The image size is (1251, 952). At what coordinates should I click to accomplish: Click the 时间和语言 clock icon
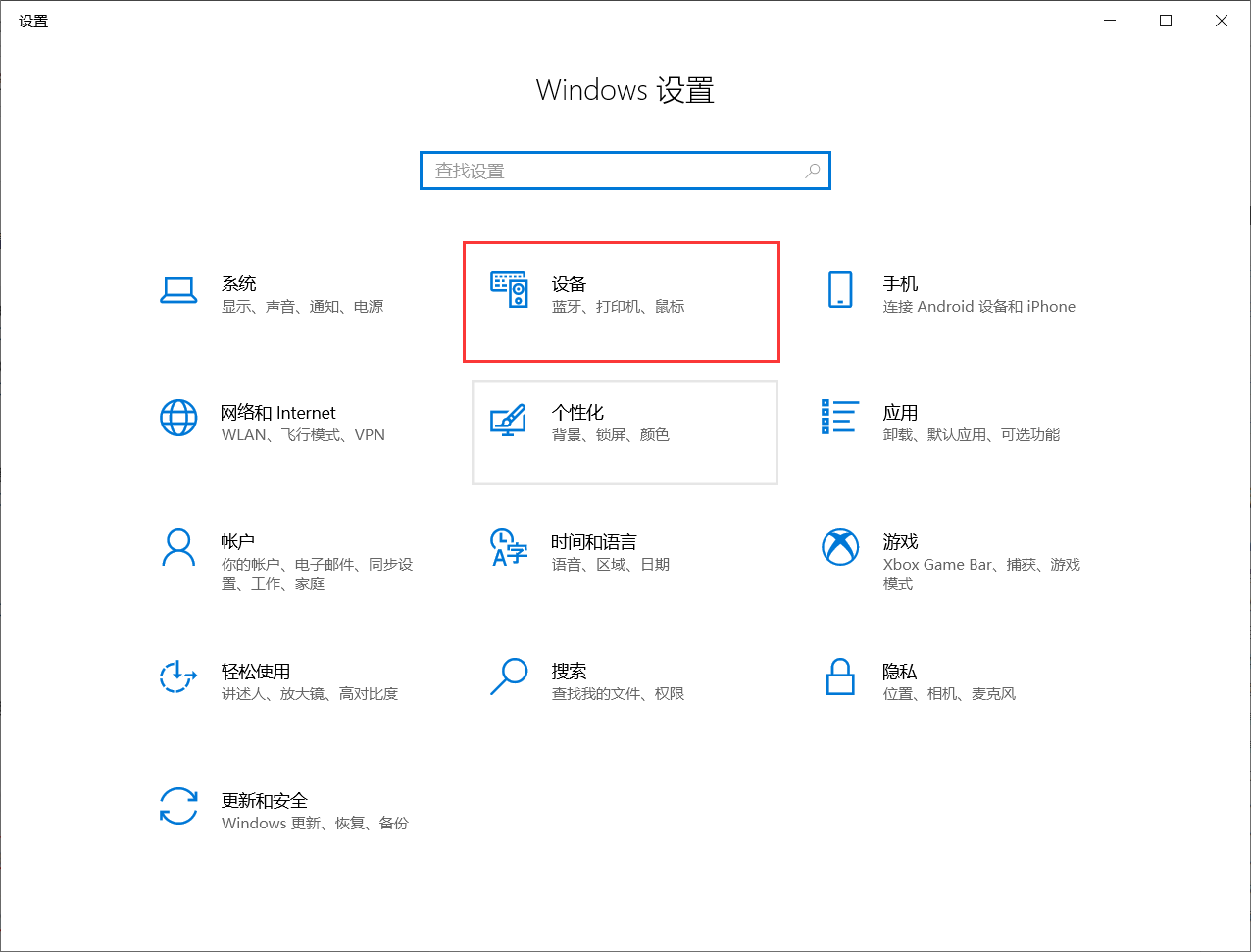(509, 547)
